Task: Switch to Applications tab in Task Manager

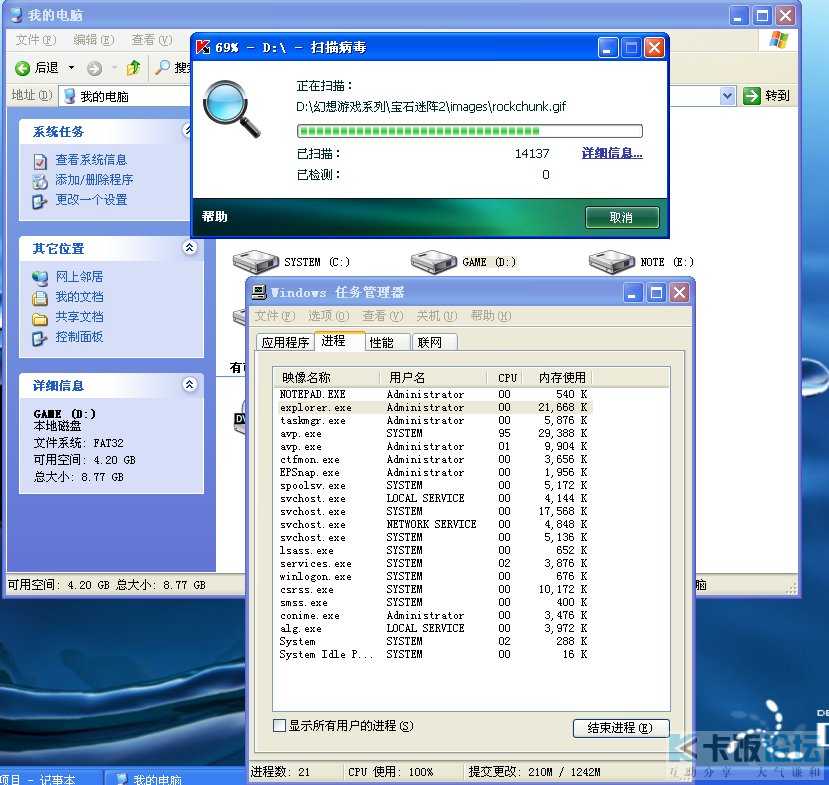Action: point(285,343)
